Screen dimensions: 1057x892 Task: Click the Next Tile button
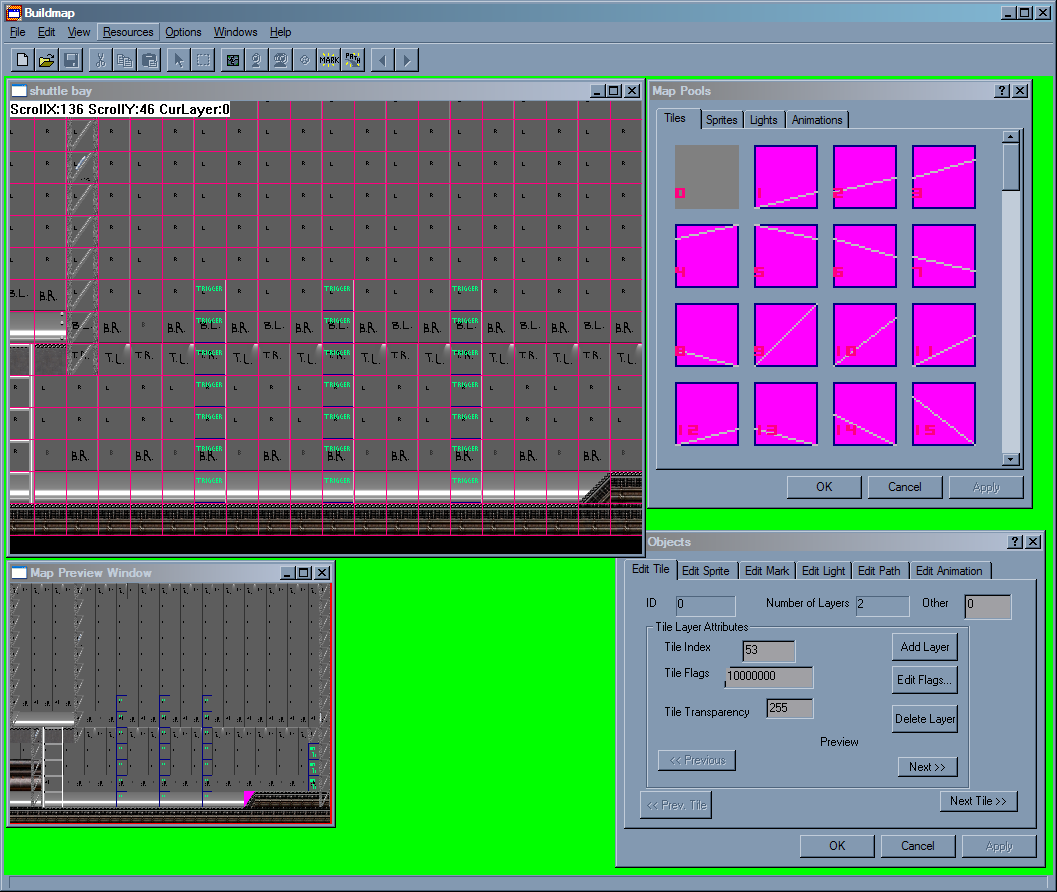coord(978,801)
